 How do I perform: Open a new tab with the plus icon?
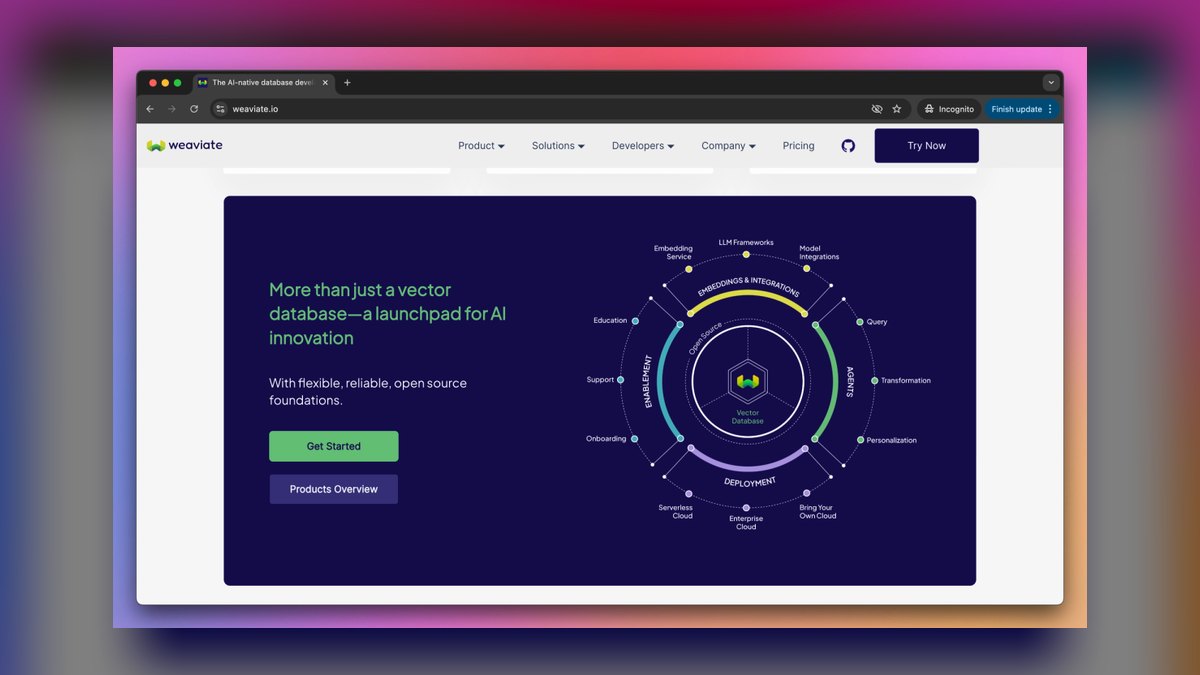point(347,83)
